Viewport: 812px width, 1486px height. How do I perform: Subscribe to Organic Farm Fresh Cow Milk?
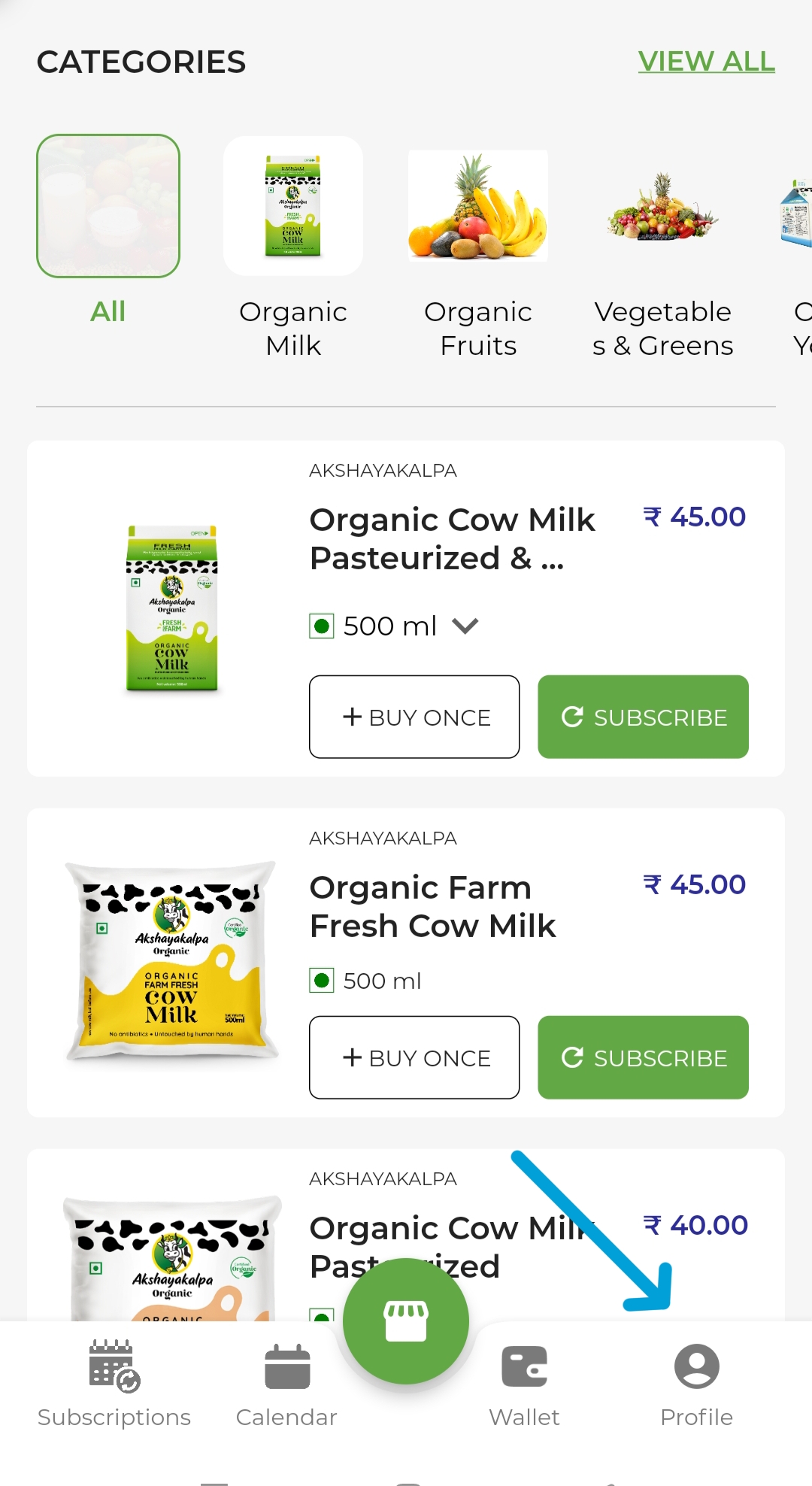pyautogui.click(x=643, y=1057)
